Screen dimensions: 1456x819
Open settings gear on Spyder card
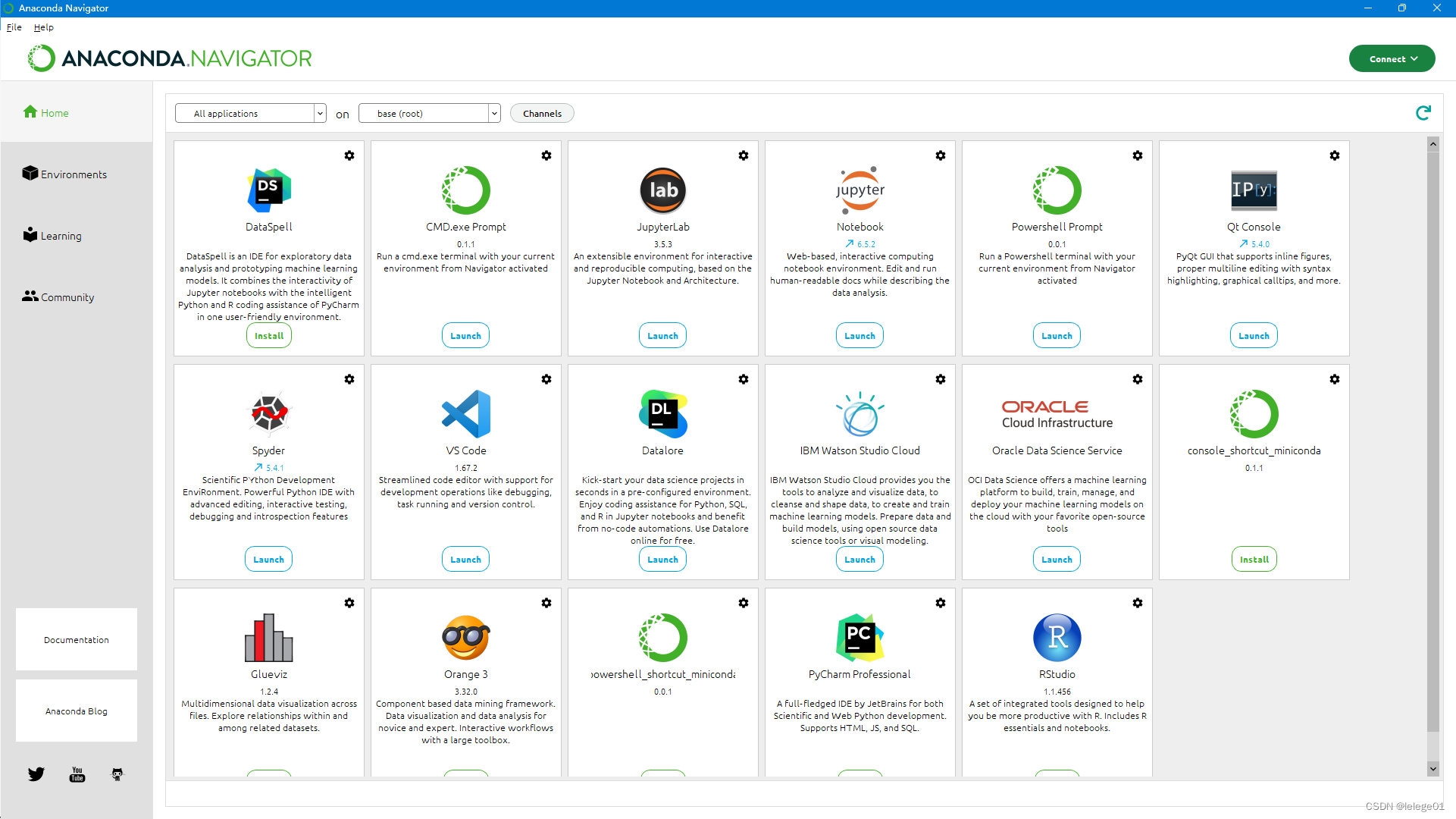coord(349,379)
